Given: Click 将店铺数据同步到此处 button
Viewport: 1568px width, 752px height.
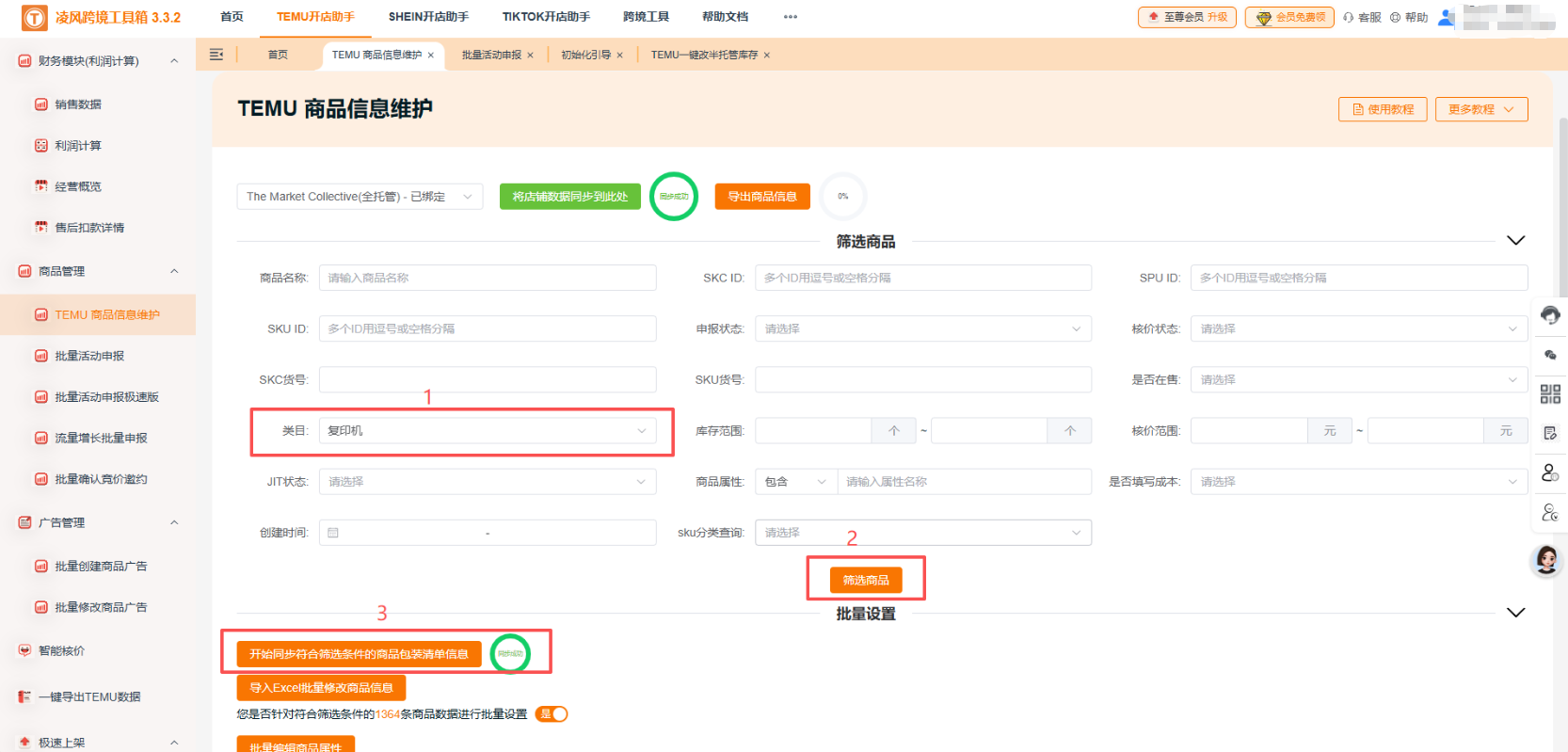Looking at the screenshot, I should [570, 197].
